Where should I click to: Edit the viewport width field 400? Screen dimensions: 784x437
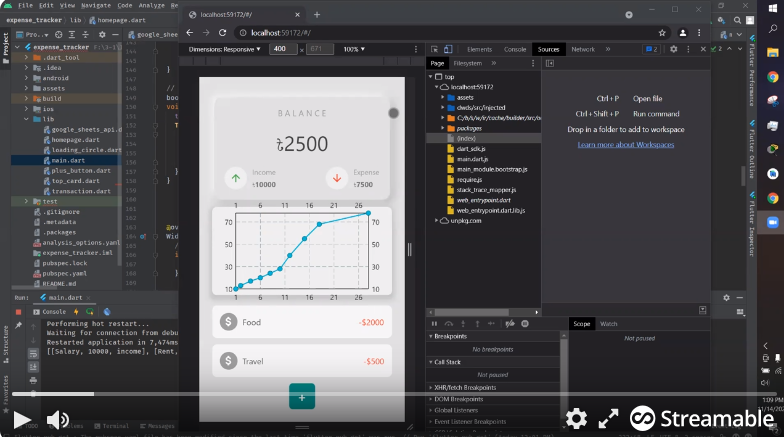coord(283,49)
